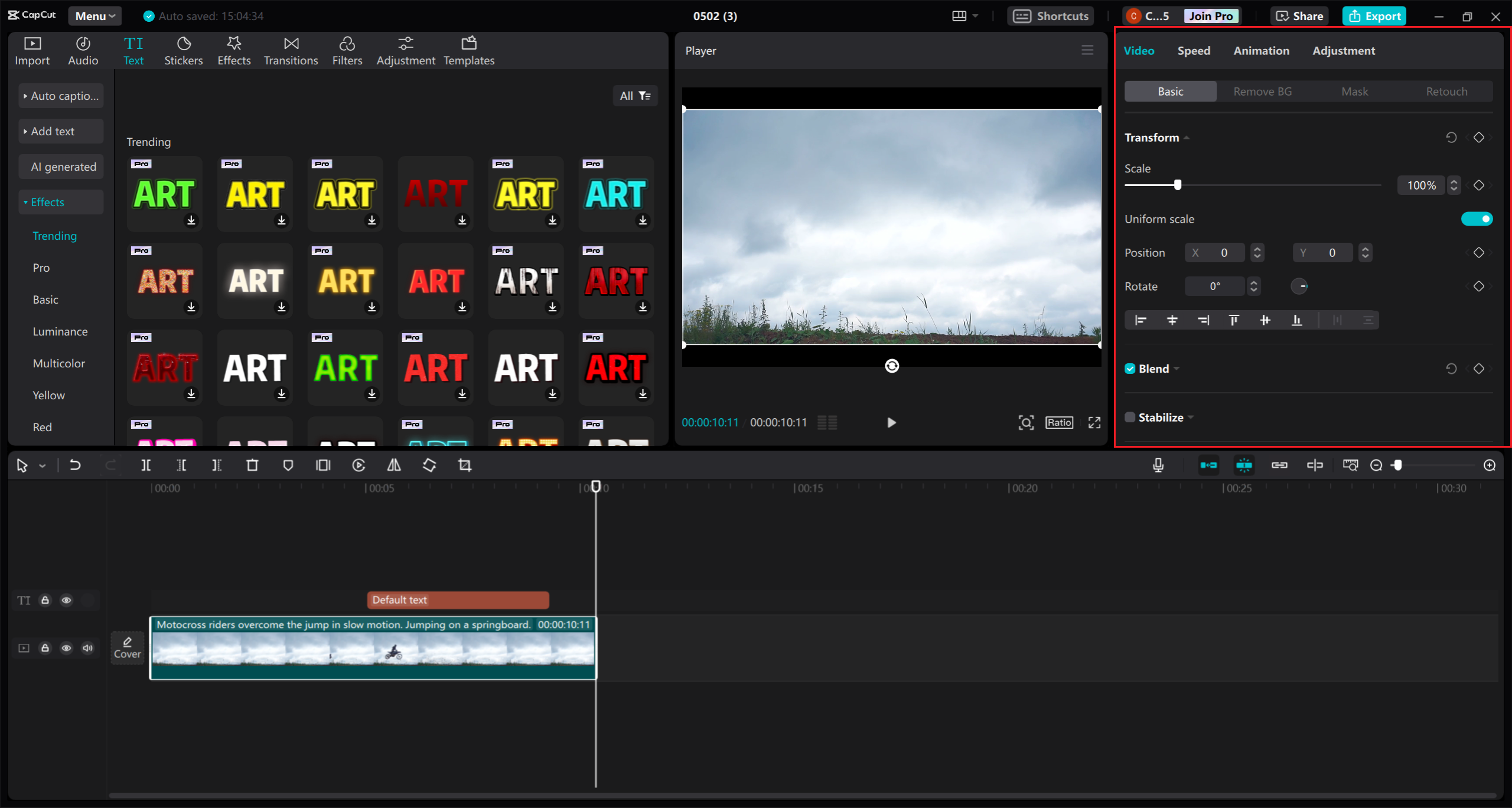Select the Default text clip in the timeline
The width and height of the screenshot is (1512, 808).
tap(458, 600)
